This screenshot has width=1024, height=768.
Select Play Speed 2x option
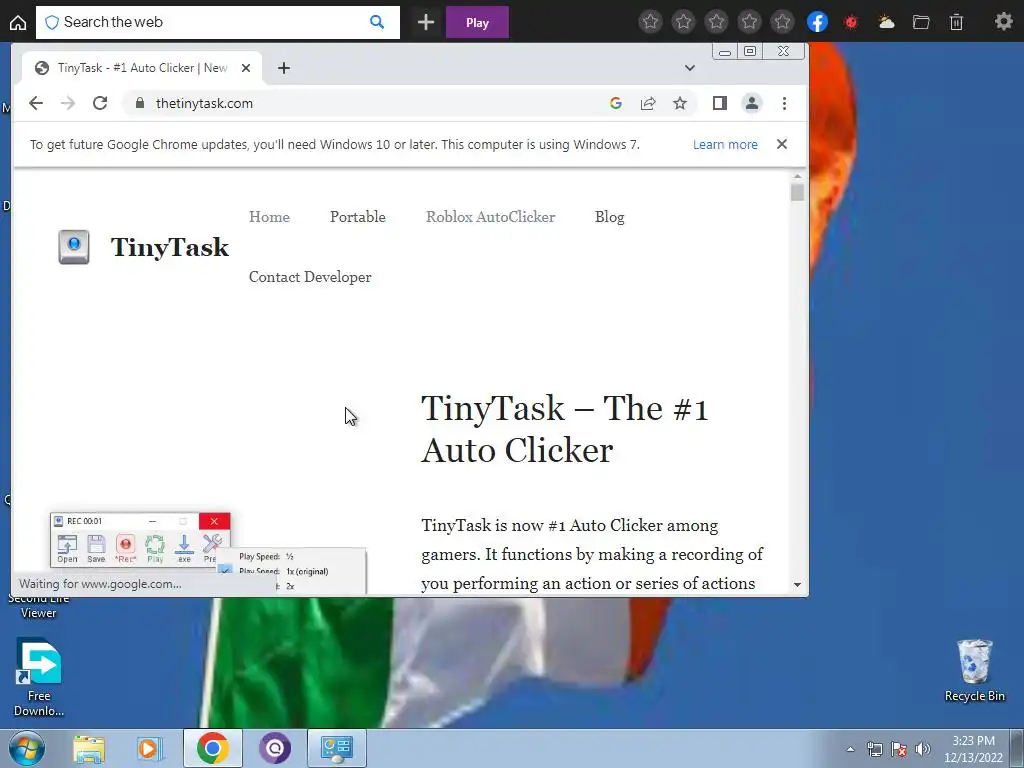click(291, 586)
